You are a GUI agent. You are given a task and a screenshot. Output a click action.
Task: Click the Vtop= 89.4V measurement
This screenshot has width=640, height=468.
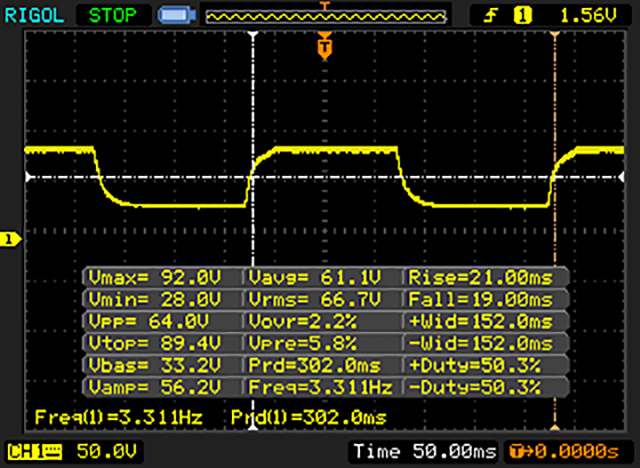pos(155,343)
